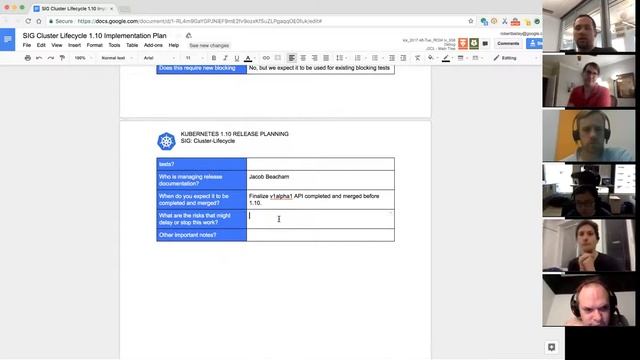
Task: Open the File menu
Action: point(27,45)
